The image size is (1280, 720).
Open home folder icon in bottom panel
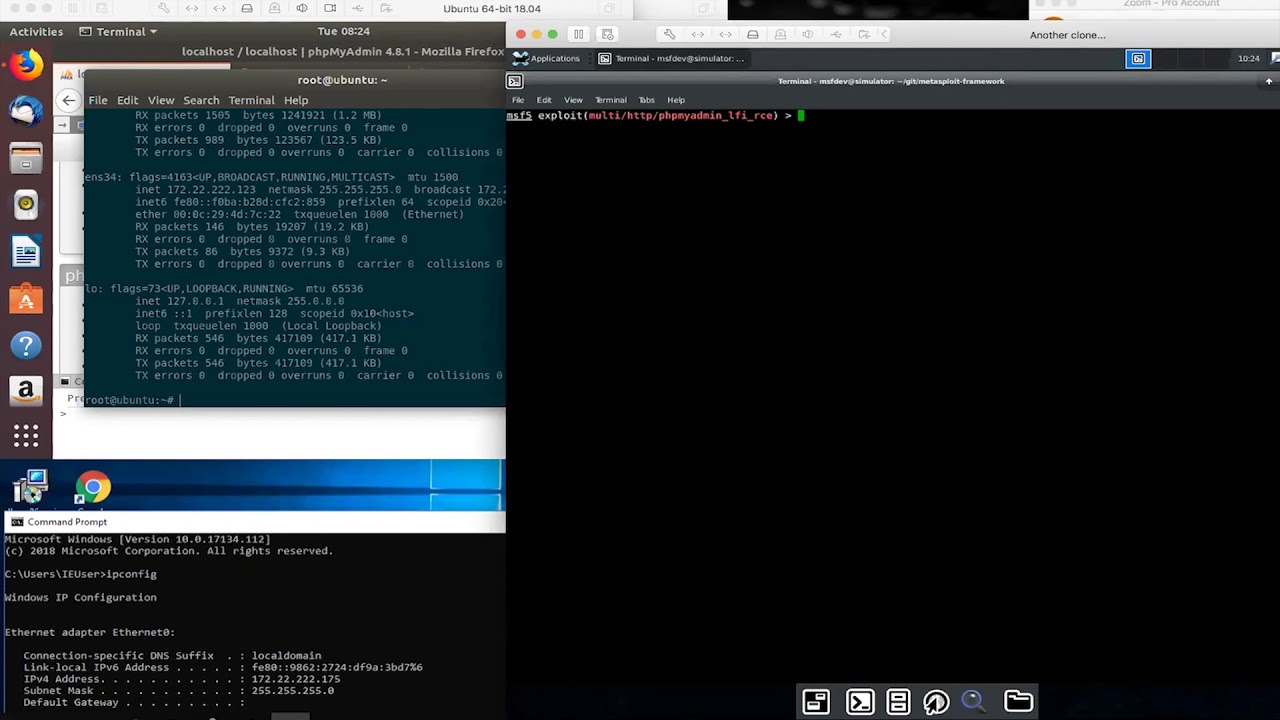1018,702
